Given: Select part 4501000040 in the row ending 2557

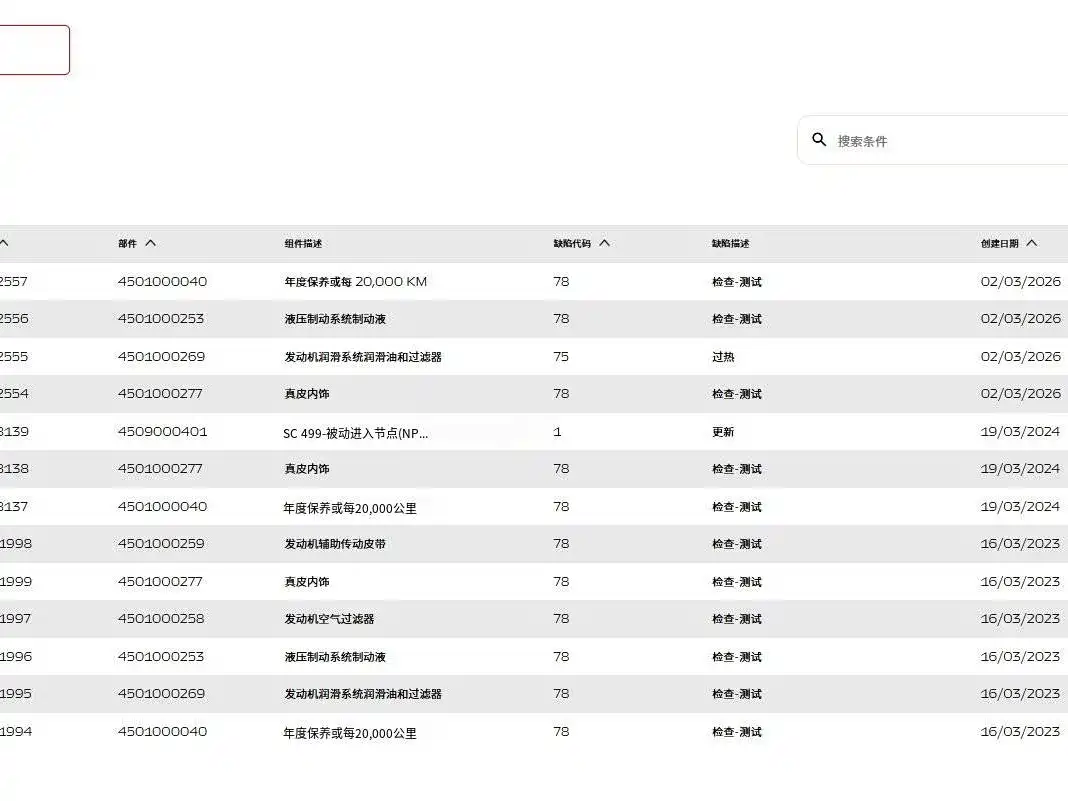Looking at the screenshot, I should [162, 282].
